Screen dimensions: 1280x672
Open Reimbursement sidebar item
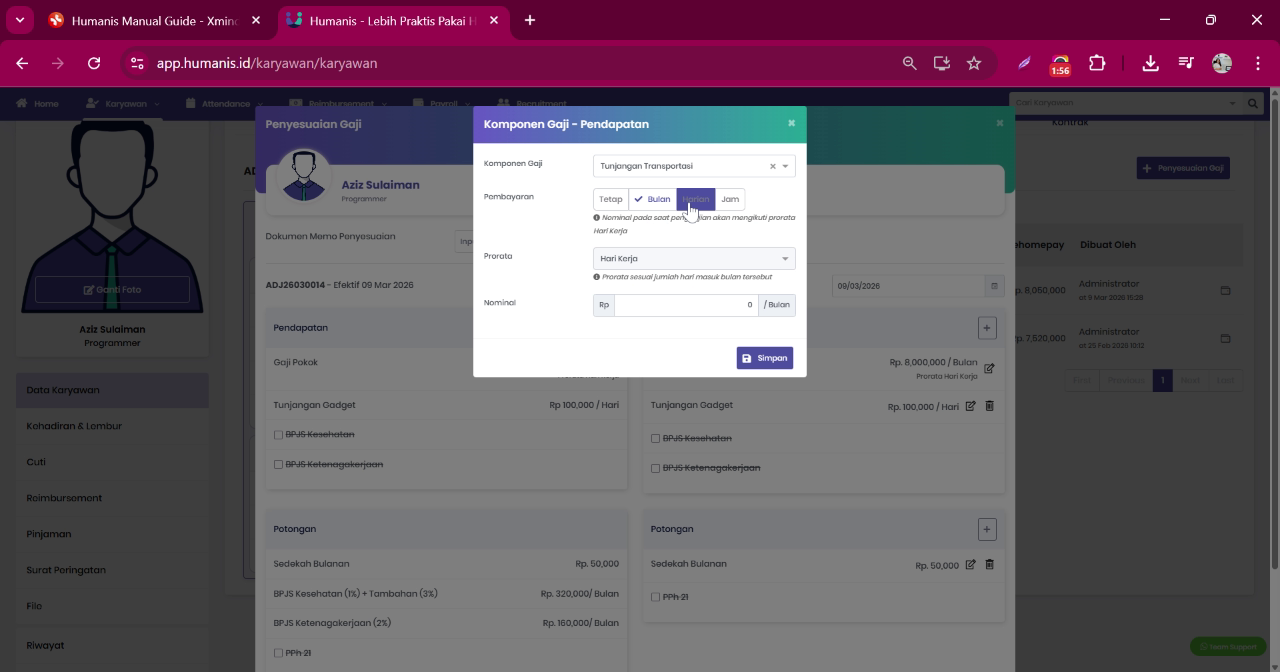[x=112, y=498]
